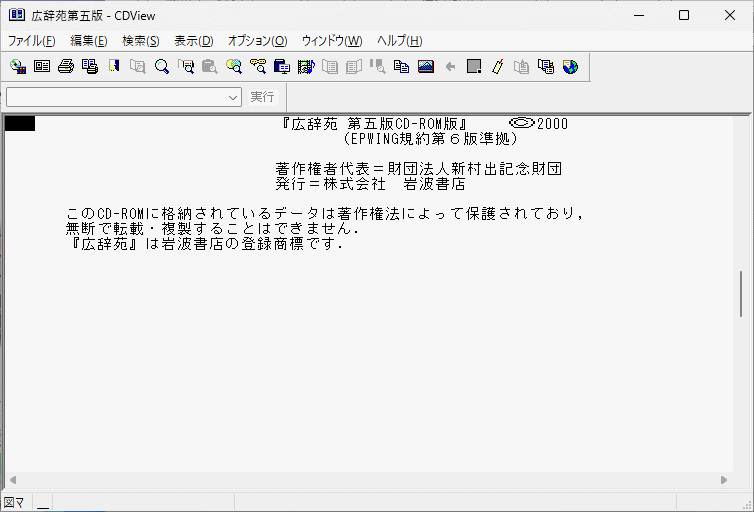Click the greyed document page icon

330,66
